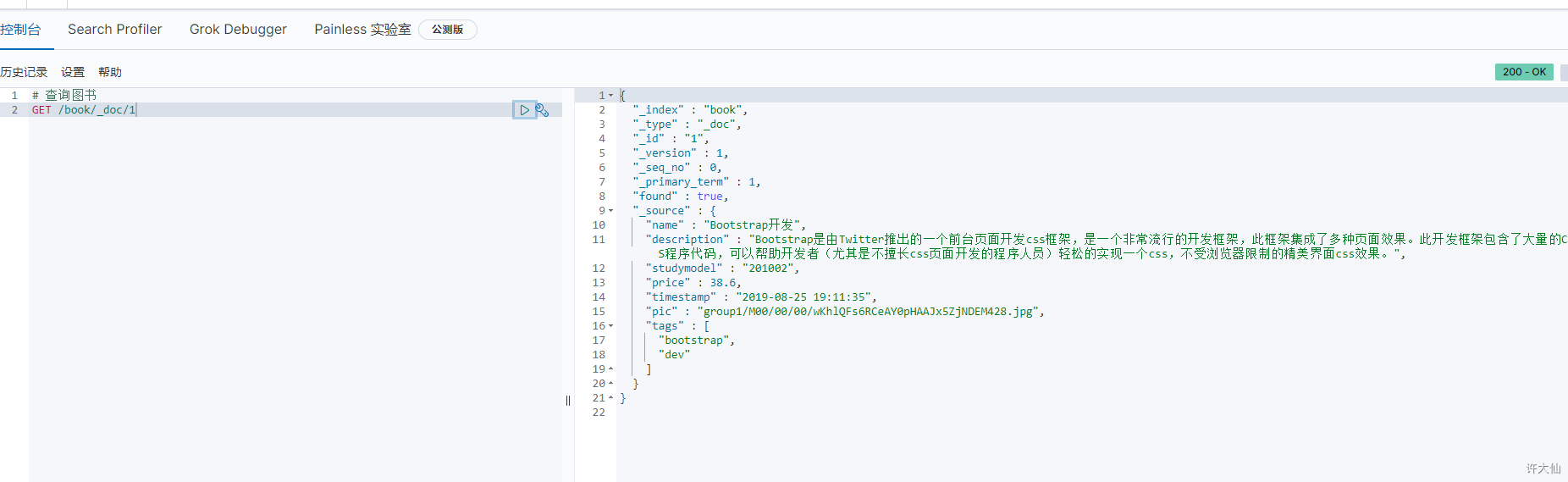The height and width of the screenshot is (482, 1568).
Task: Click the "dev" tag value
Action: click(674, 355)
